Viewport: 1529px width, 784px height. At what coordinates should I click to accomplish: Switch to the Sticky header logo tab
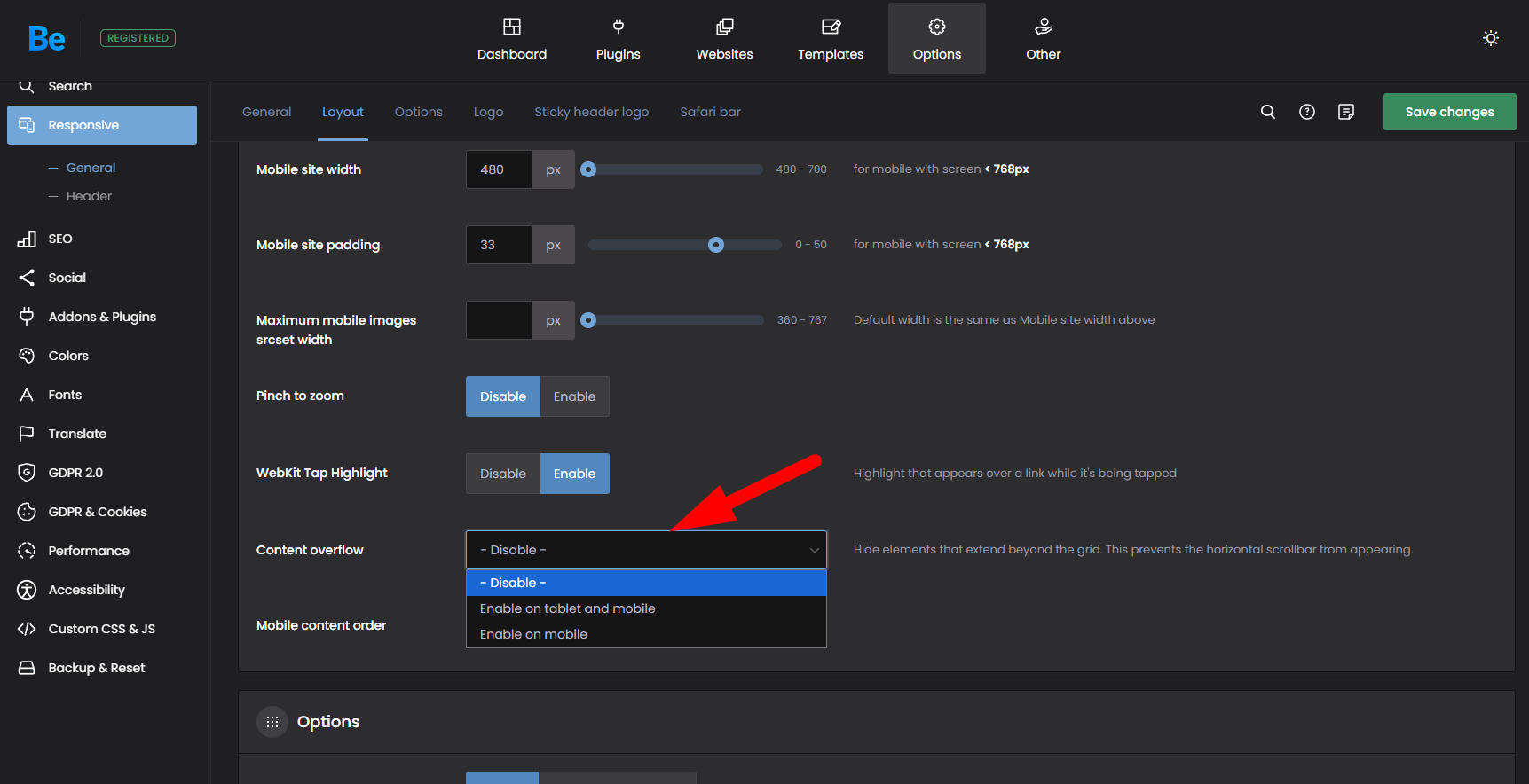(x=591, y=112)
